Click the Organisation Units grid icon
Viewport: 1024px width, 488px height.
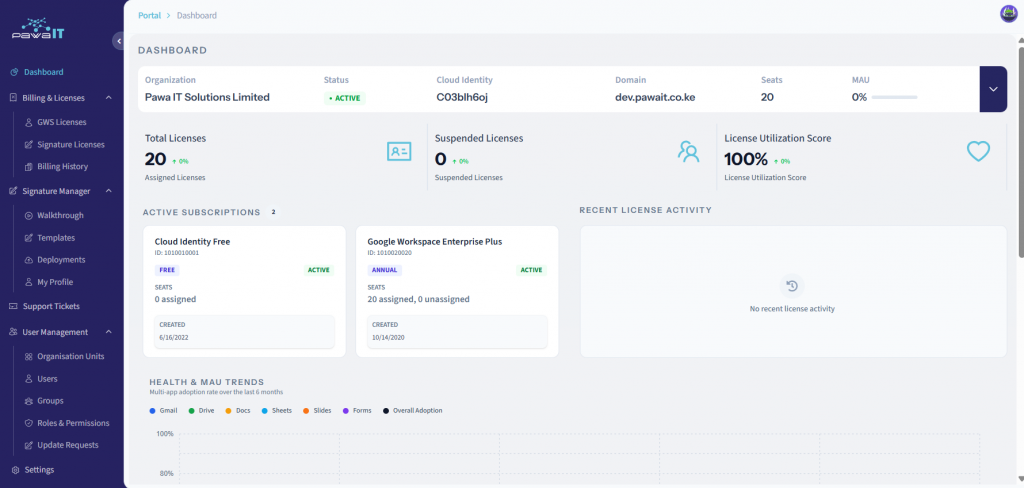point(29,357)
